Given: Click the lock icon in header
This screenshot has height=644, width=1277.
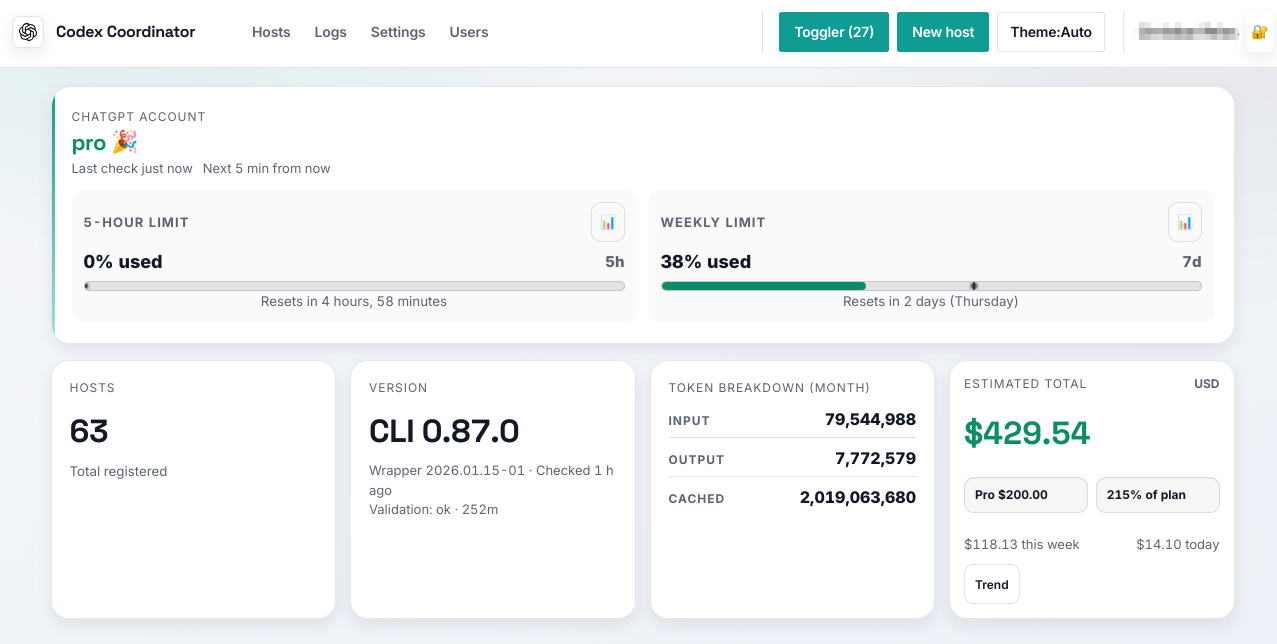Looking at the screenshot, I should click(x=1258, y=32).
